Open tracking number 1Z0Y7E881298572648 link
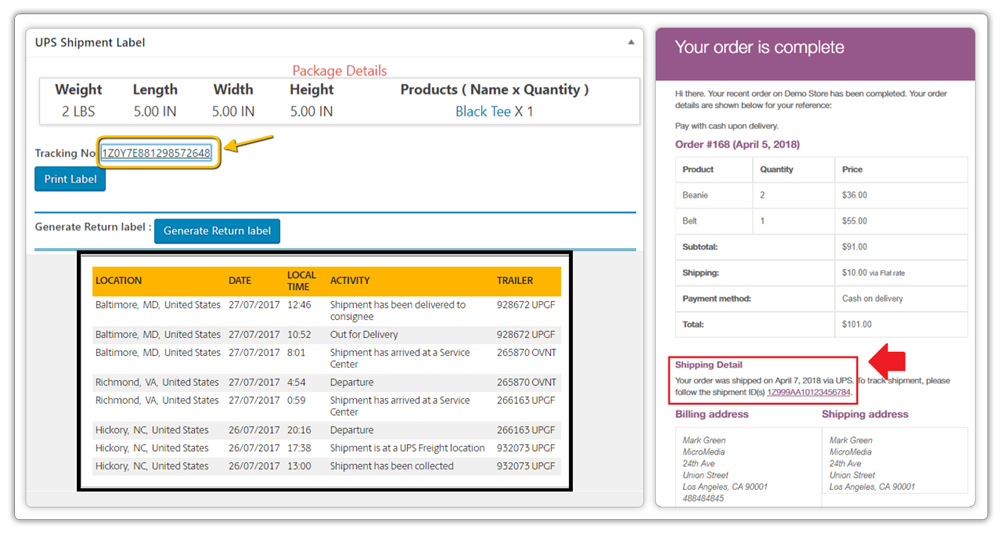 click(x=156, y=153)
